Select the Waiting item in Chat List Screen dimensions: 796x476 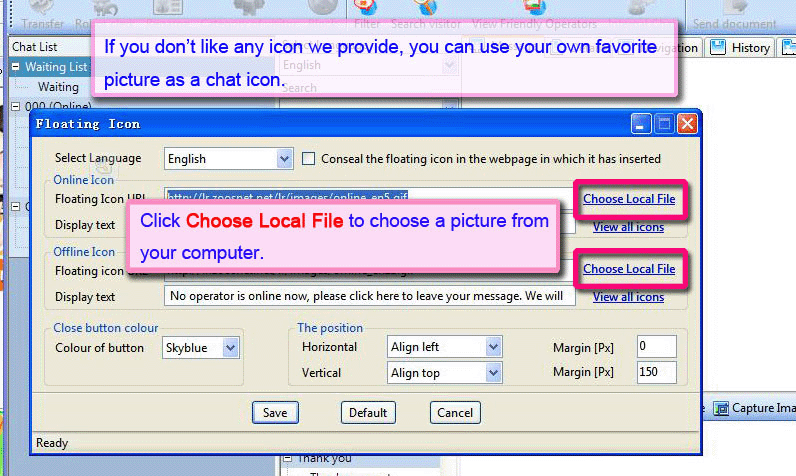point(58,87)
